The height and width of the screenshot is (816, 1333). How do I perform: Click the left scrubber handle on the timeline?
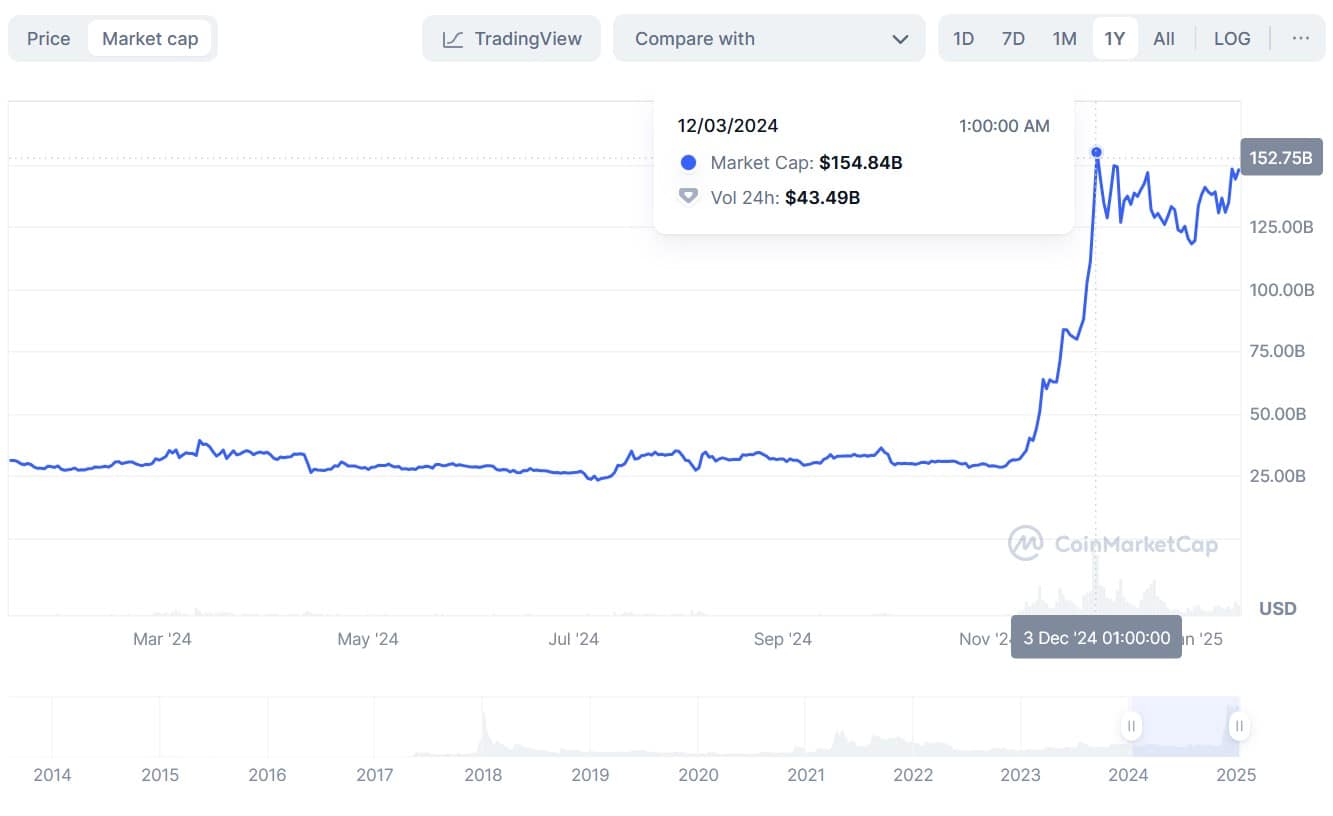tap(1130, 725)
